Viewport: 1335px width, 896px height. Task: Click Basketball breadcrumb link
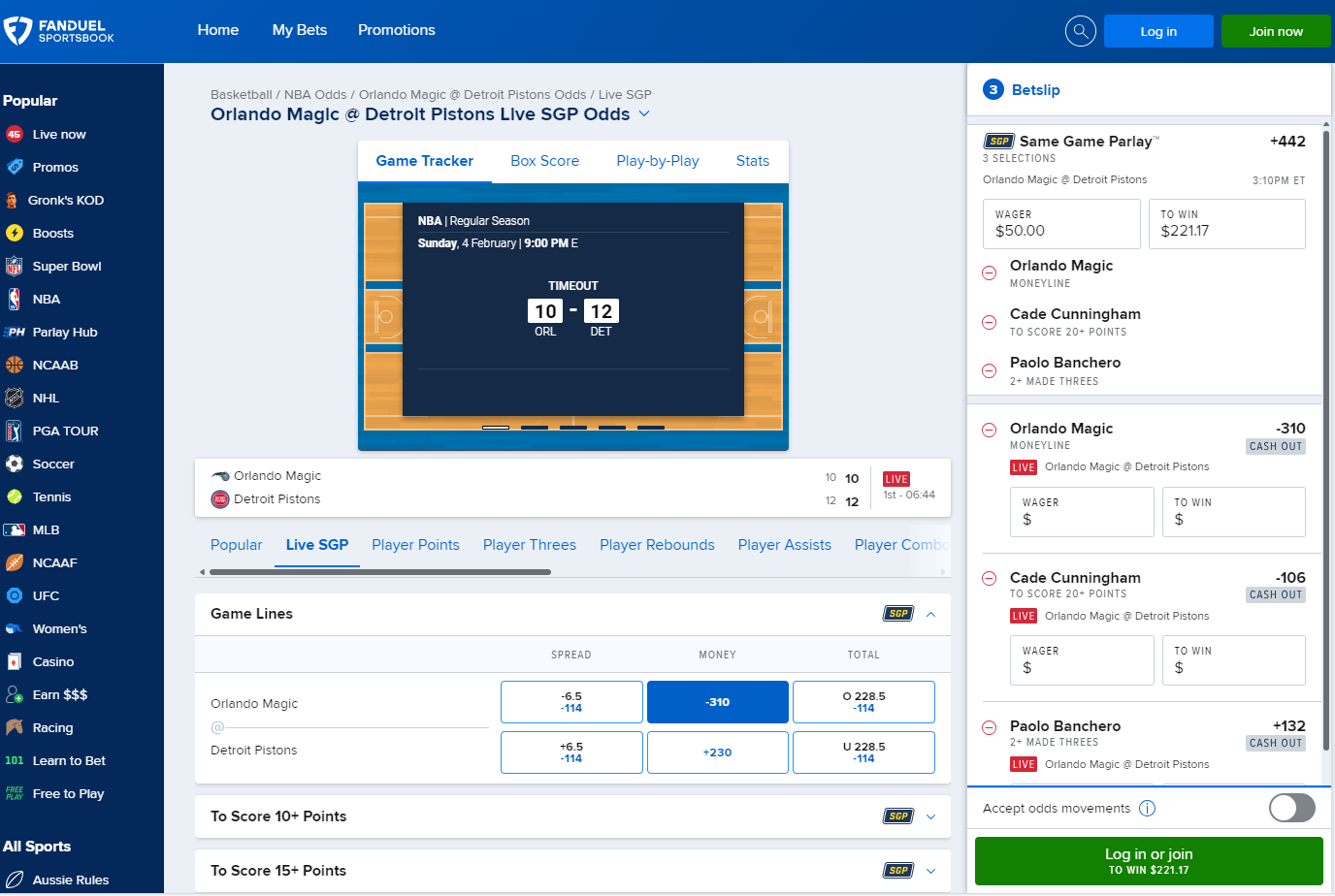[242, 95]
